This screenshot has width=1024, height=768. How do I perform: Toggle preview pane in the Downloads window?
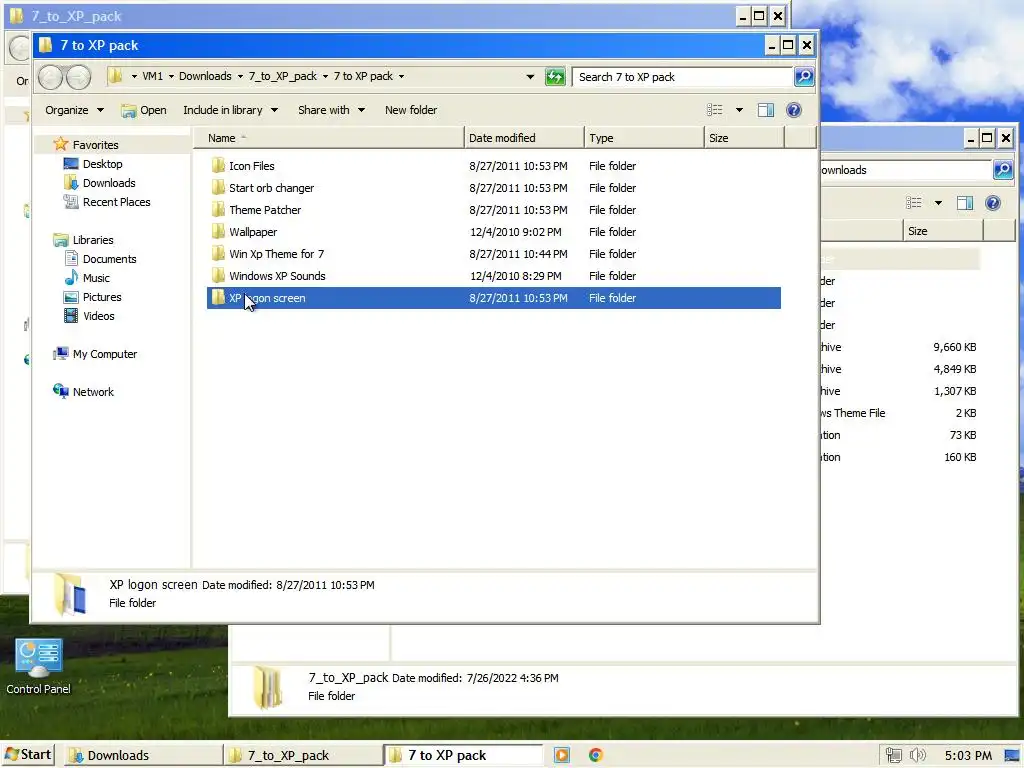tap(965, 203)
